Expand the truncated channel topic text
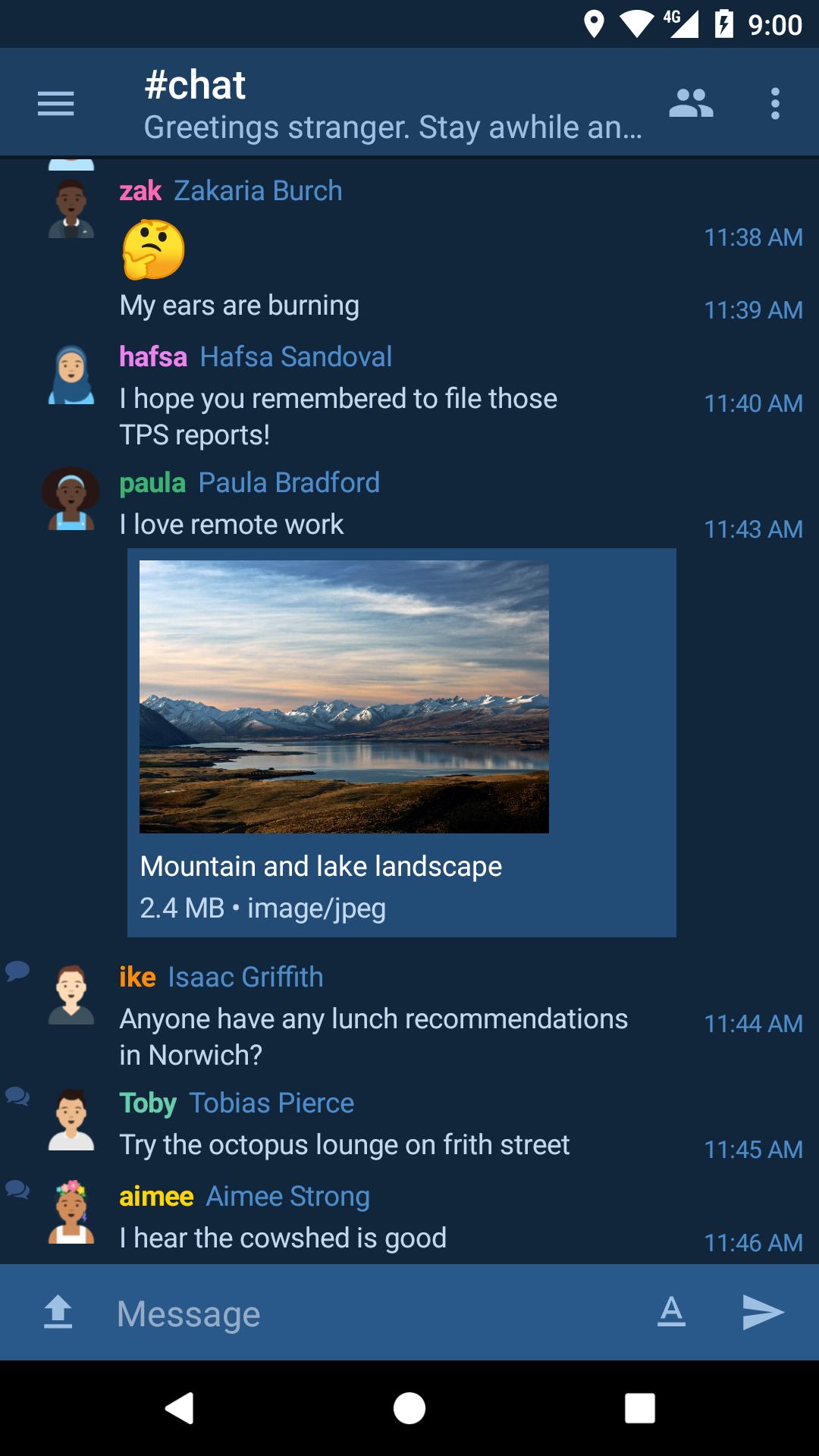 [x=393, y=127]
